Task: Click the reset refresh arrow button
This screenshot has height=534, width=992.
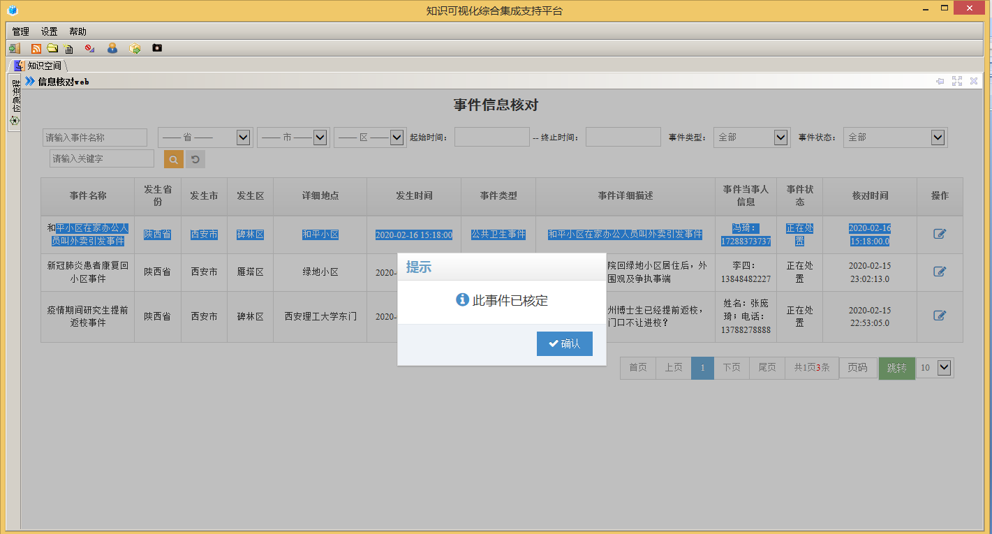Action: 195,159
